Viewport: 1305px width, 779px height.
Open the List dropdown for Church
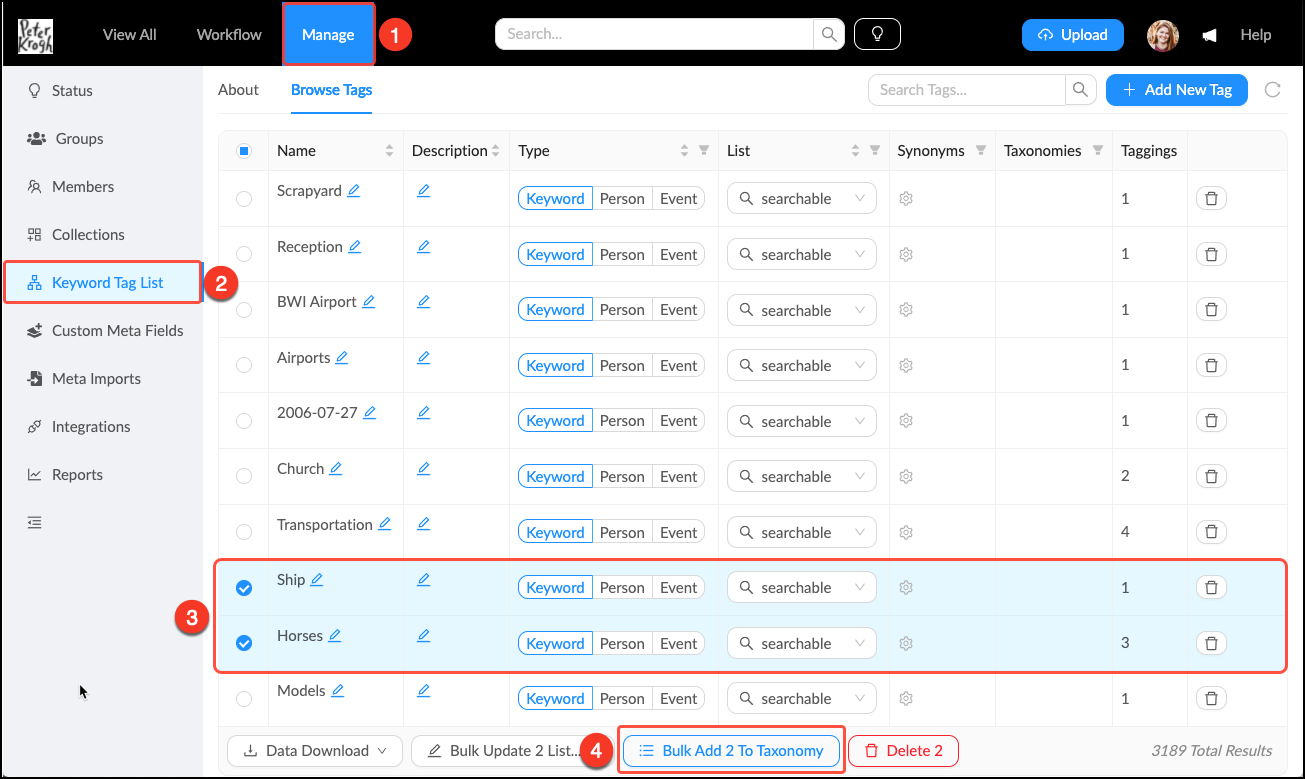[801, 476]
